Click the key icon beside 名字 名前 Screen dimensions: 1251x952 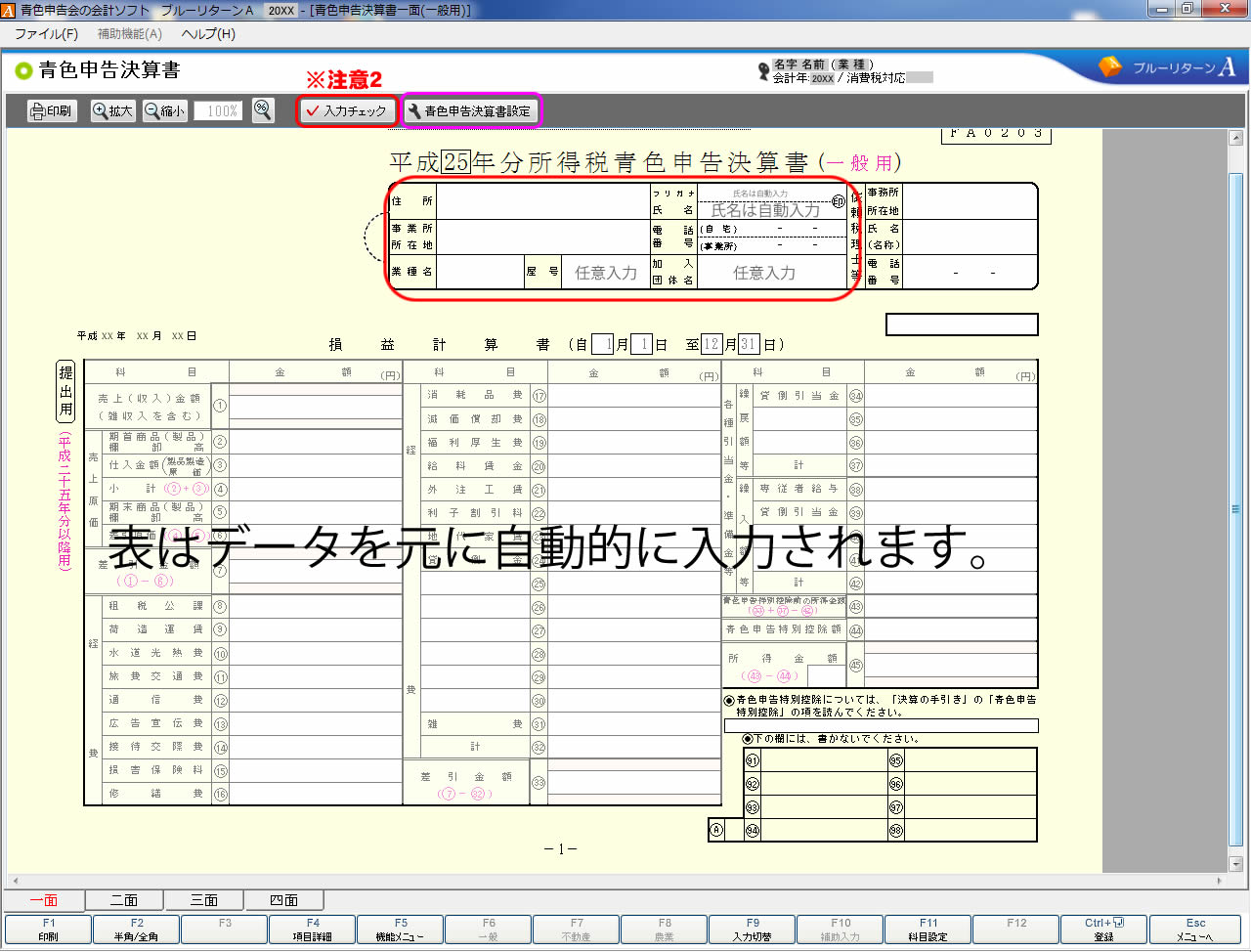pyautogui.click(x=763, y=71)
